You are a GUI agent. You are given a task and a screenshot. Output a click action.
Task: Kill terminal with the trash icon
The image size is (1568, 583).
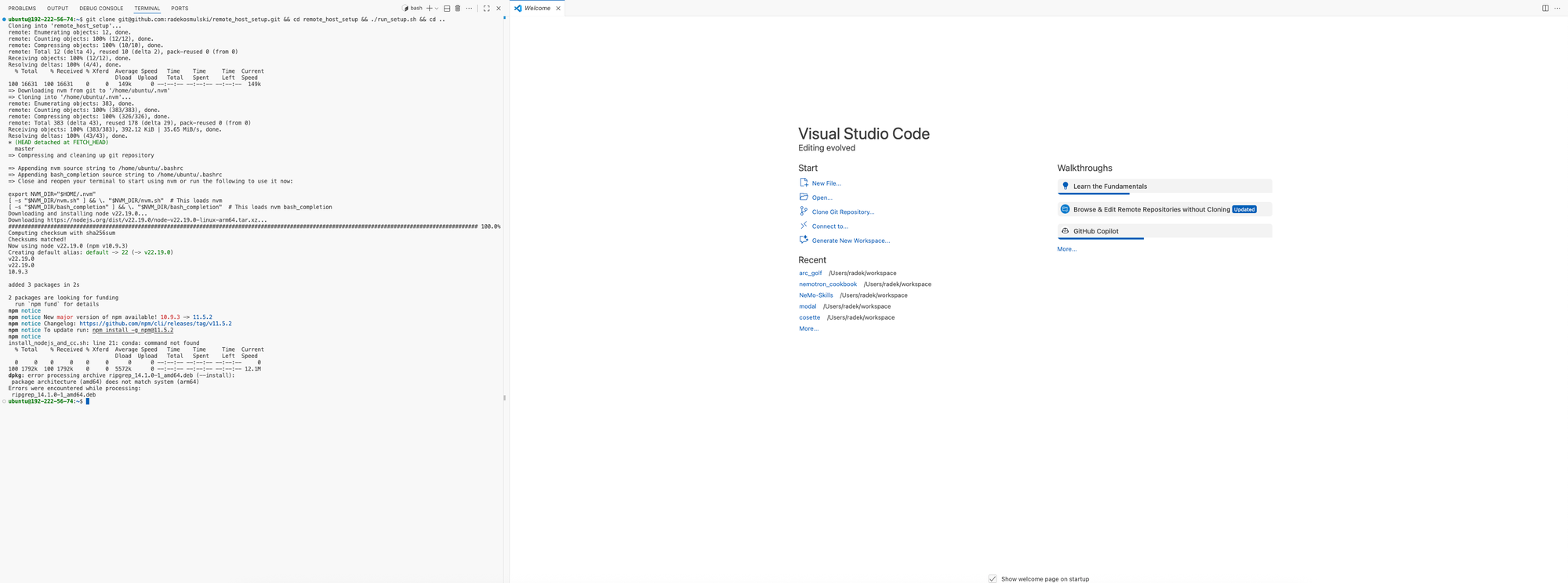(458, 9)
